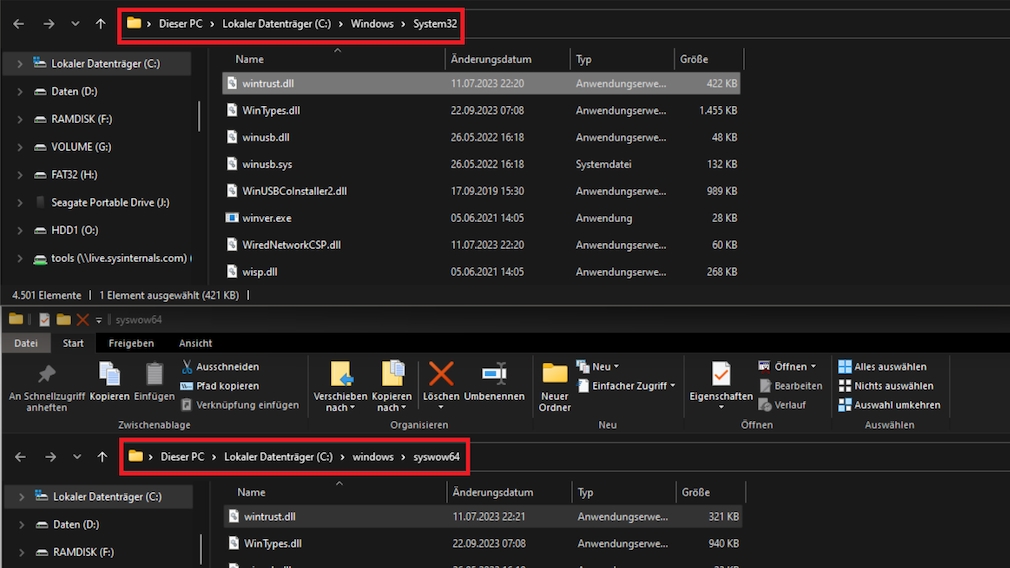The height and width of the screenshot is (568, 1010).
Task: Click Ausschneiden scissors icon
Action: [x=187, y=367]
